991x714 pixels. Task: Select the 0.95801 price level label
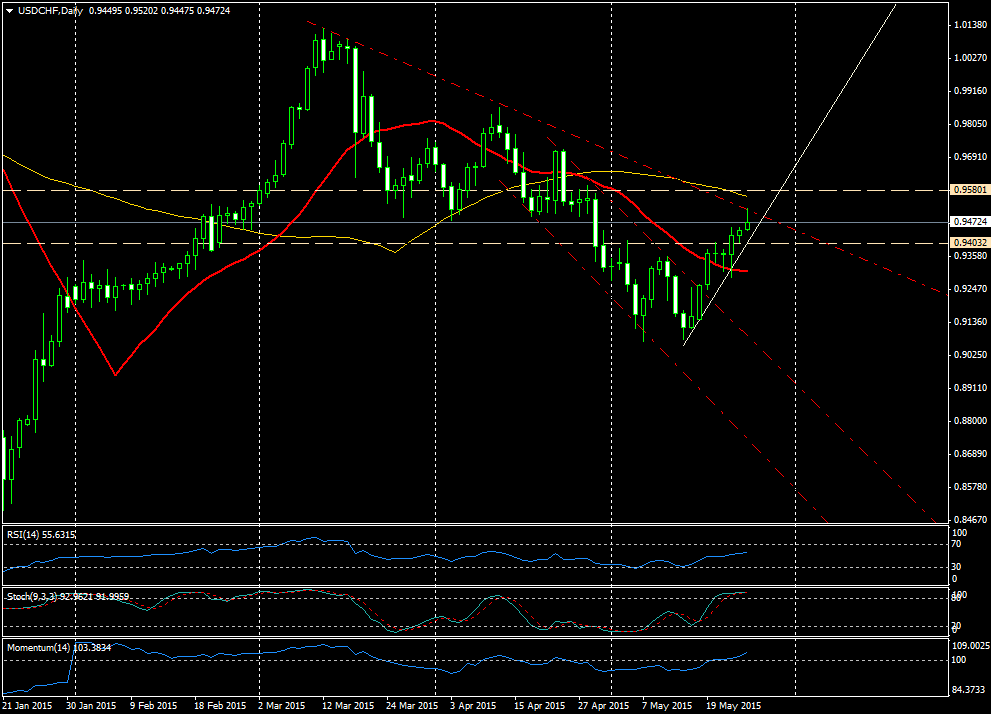coord(967,189)
